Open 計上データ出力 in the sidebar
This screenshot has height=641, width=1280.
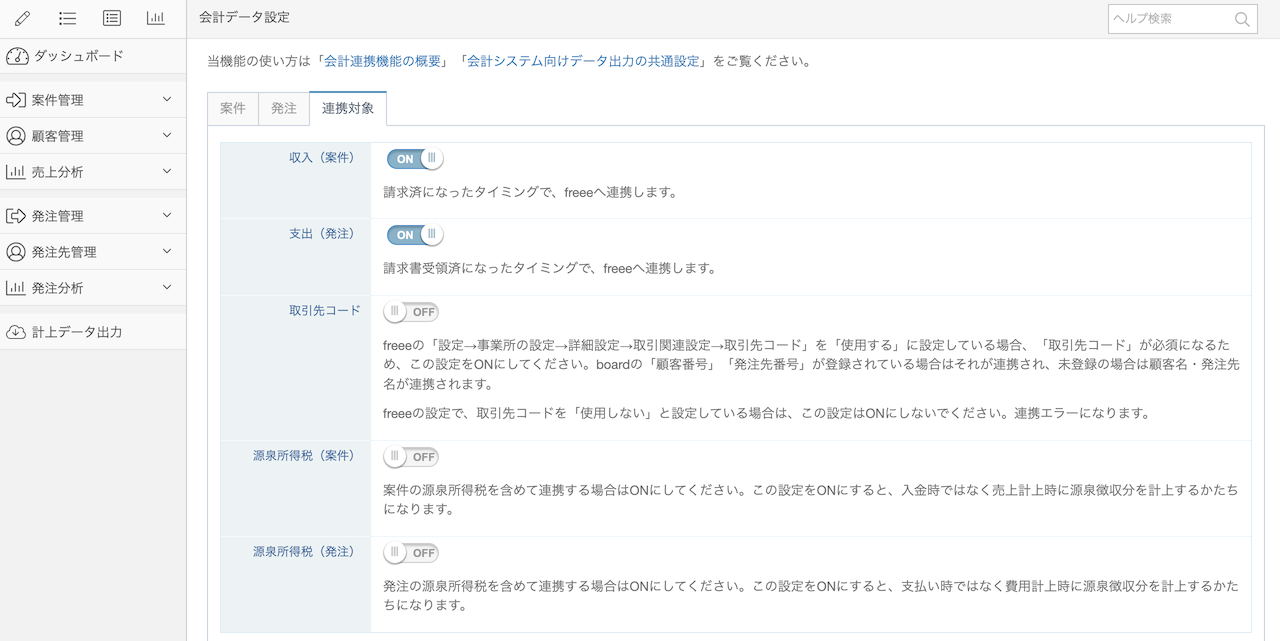[93, 332]
